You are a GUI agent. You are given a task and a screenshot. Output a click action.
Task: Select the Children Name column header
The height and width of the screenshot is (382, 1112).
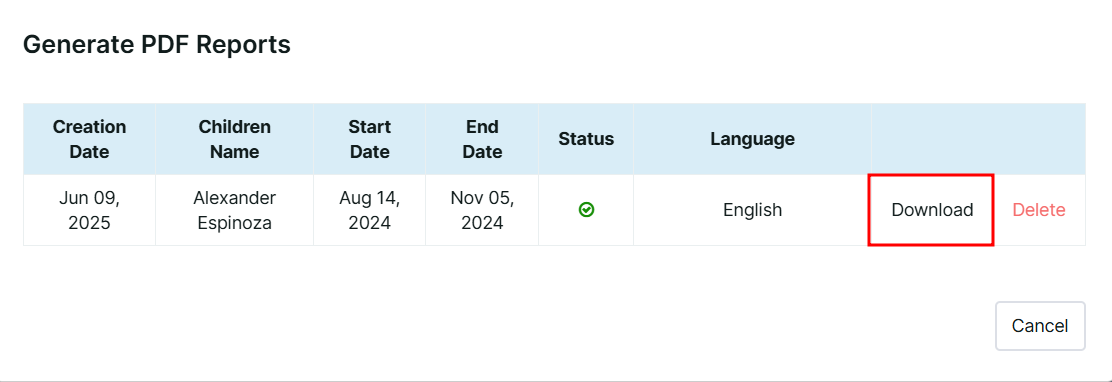tap(234, 139)
